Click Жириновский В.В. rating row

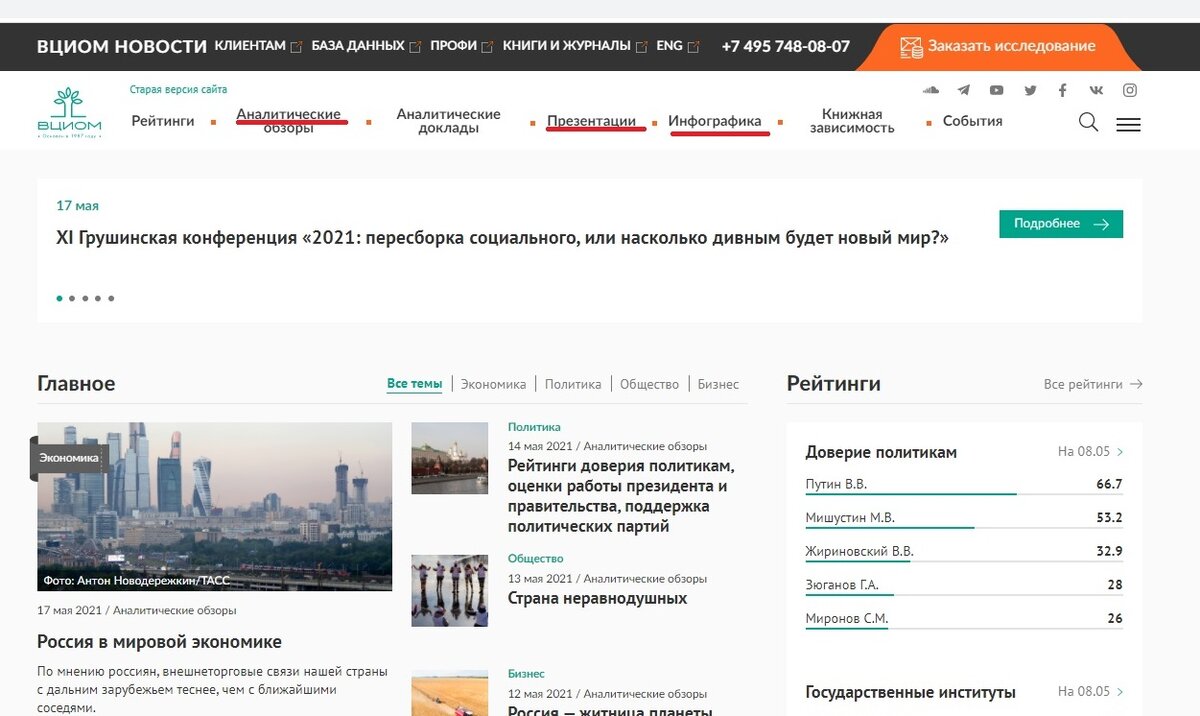point(964,552)
